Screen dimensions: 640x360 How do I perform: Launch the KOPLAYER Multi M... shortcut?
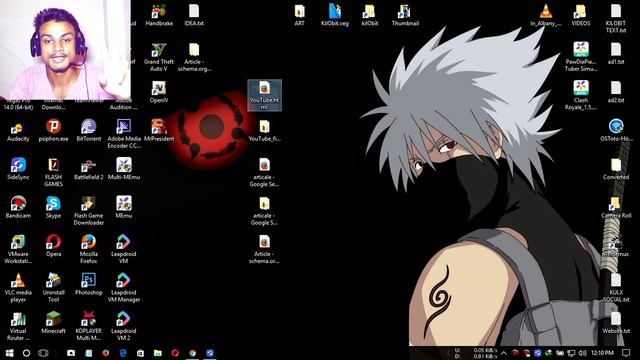pos(89,326)
